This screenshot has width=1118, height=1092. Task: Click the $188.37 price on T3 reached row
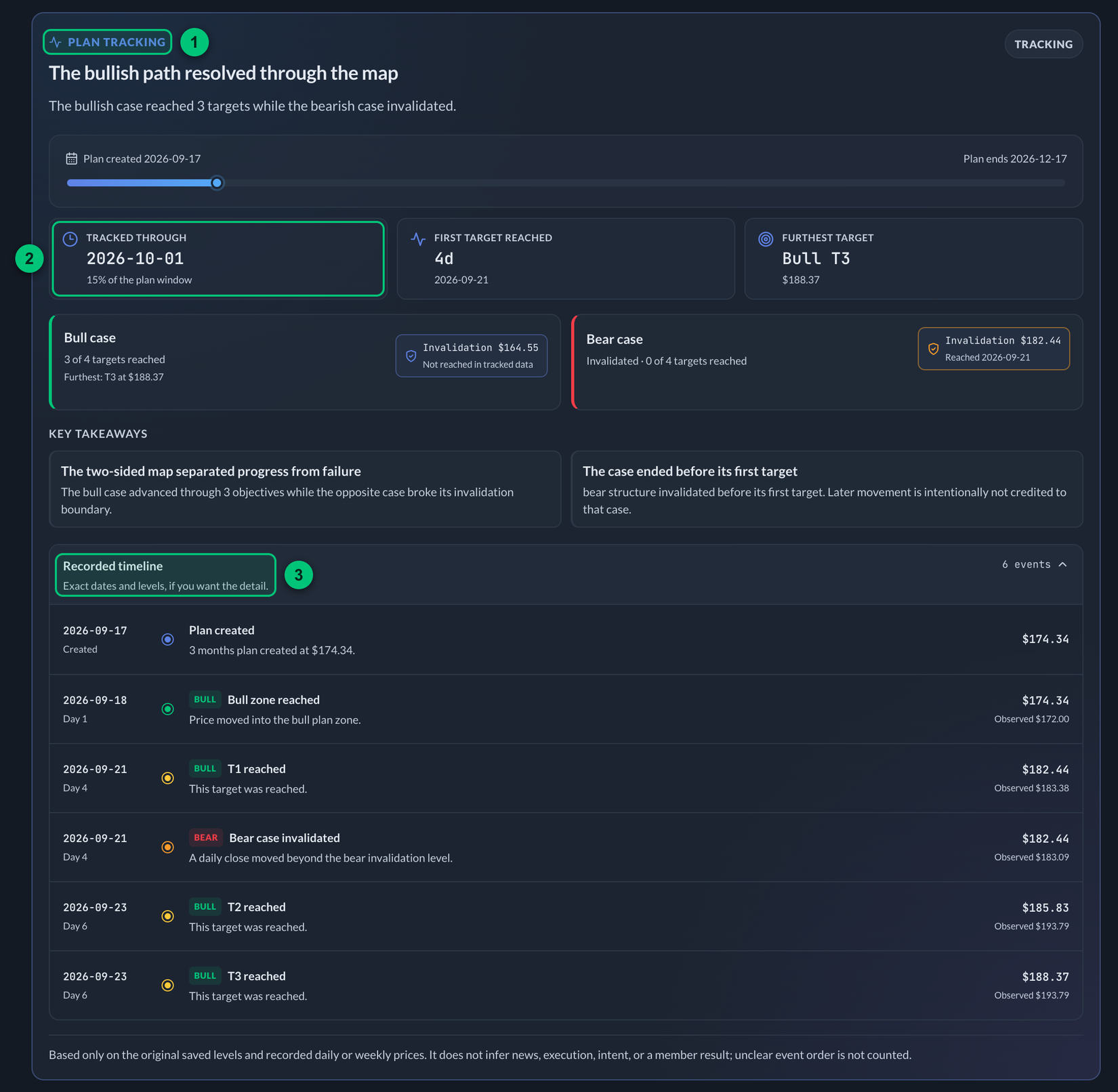(1045, 976)
